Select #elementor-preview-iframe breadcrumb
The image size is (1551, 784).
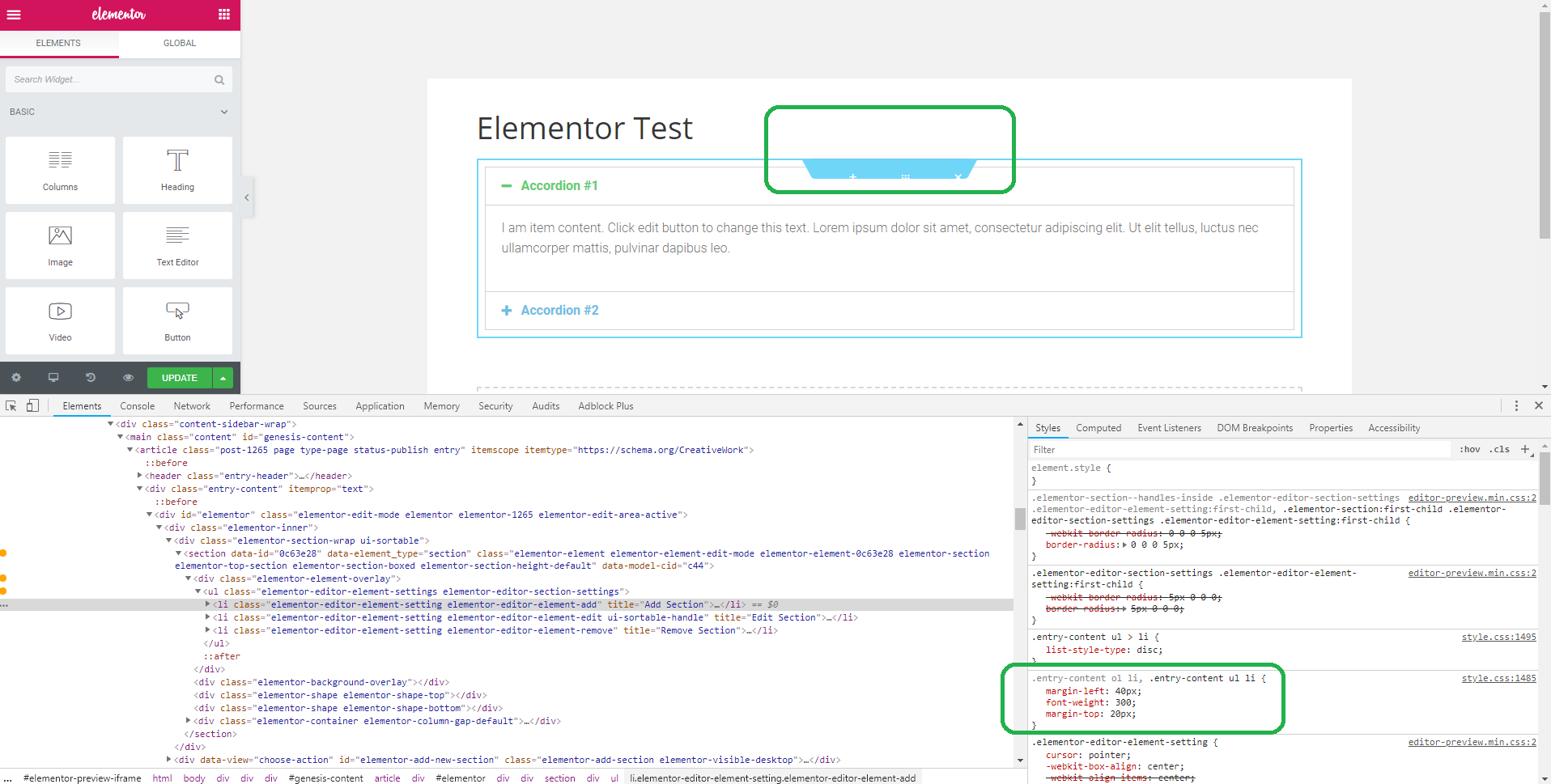(x=82, y=778)
